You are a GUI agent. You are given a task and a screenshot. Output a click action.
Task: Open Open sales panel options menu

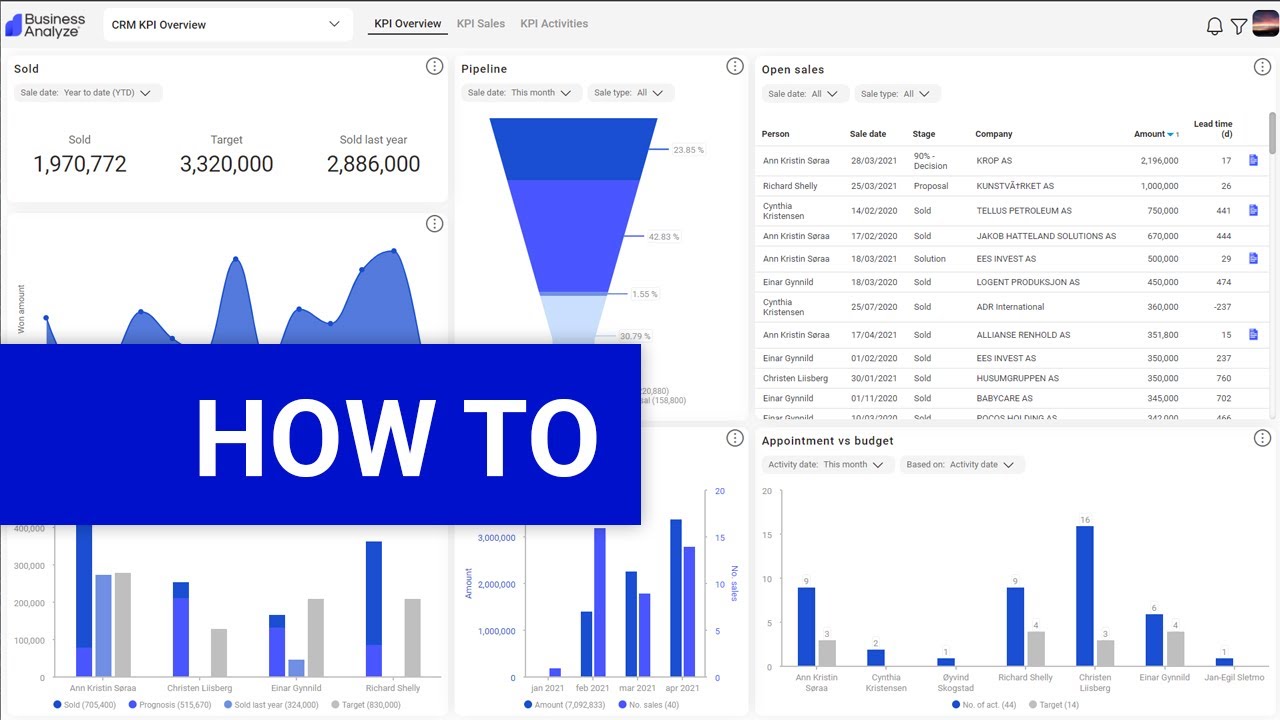click(1262, 66)
